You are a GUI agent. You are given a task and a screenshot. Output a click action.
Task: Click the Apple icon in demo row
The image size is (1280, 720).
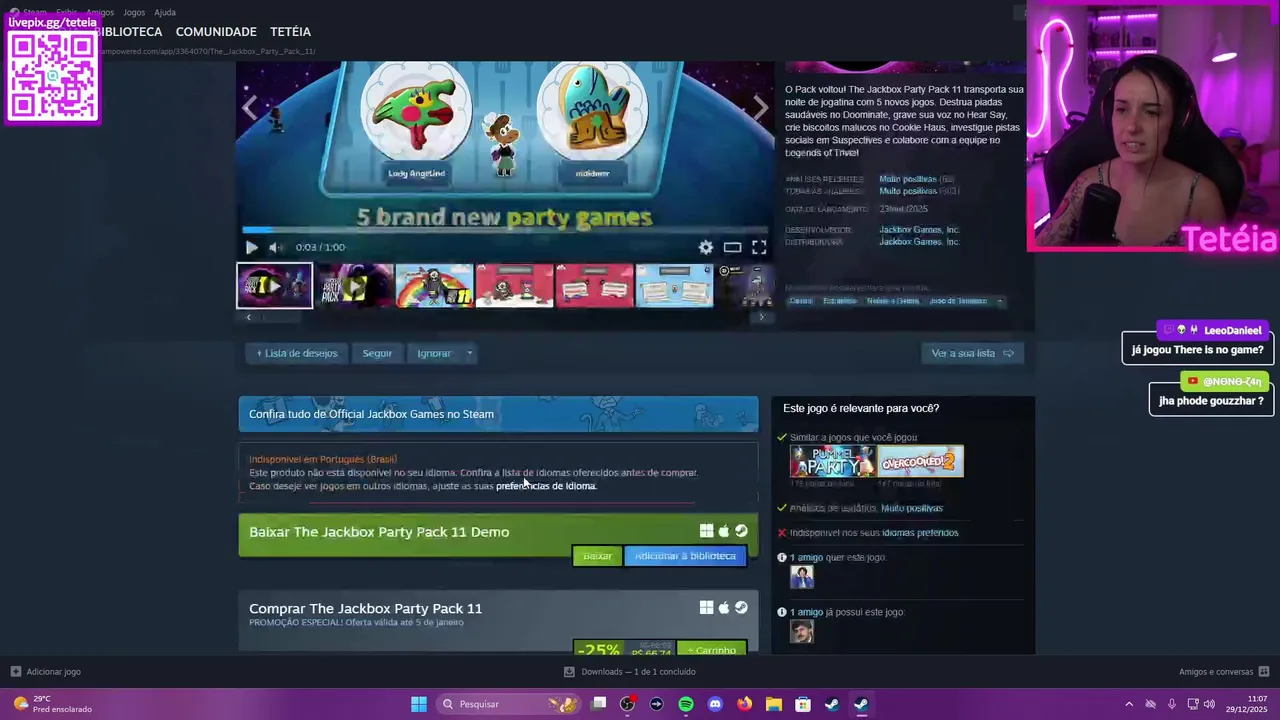pos(724,531)
